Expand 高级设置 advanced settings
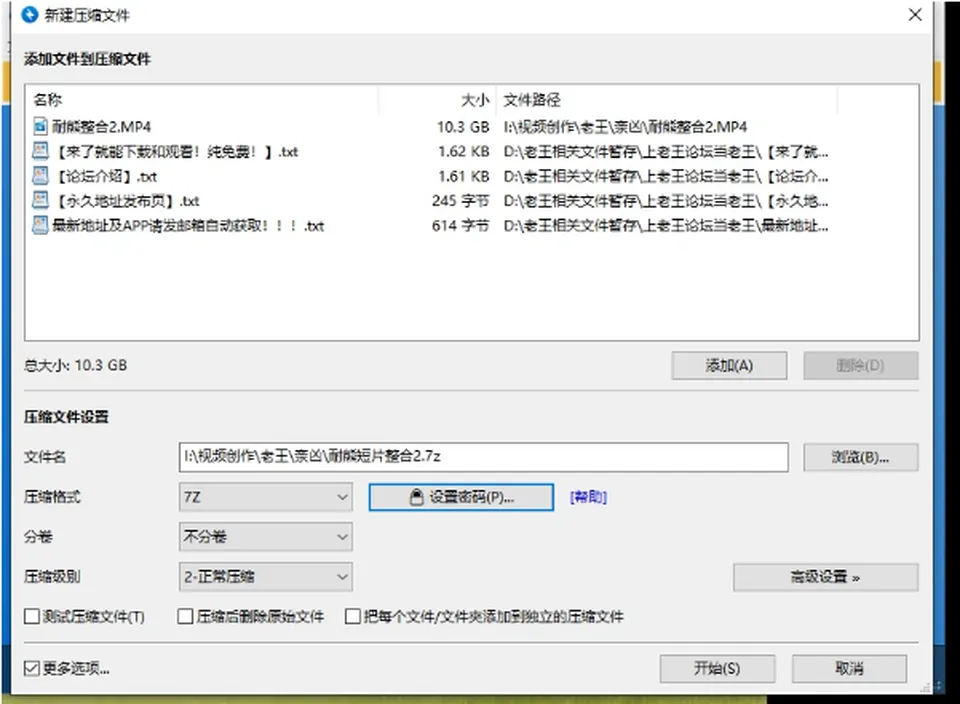Viewport: 960px width, 704px height. tap(825, 577)
